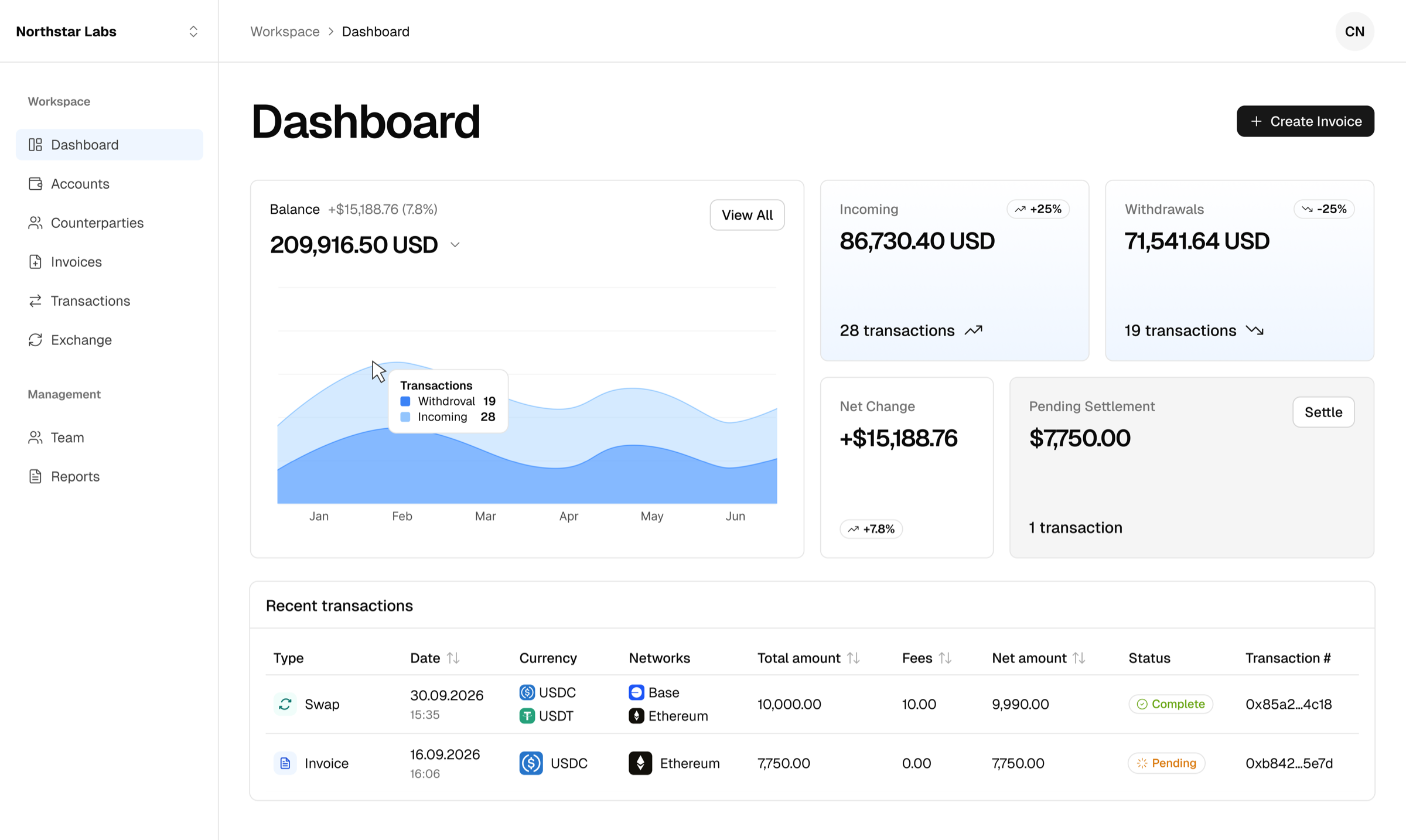The image size is (1406, 840).
Task: Click transaction hash 0x85a2…4c18
Action: (1289, 704)
